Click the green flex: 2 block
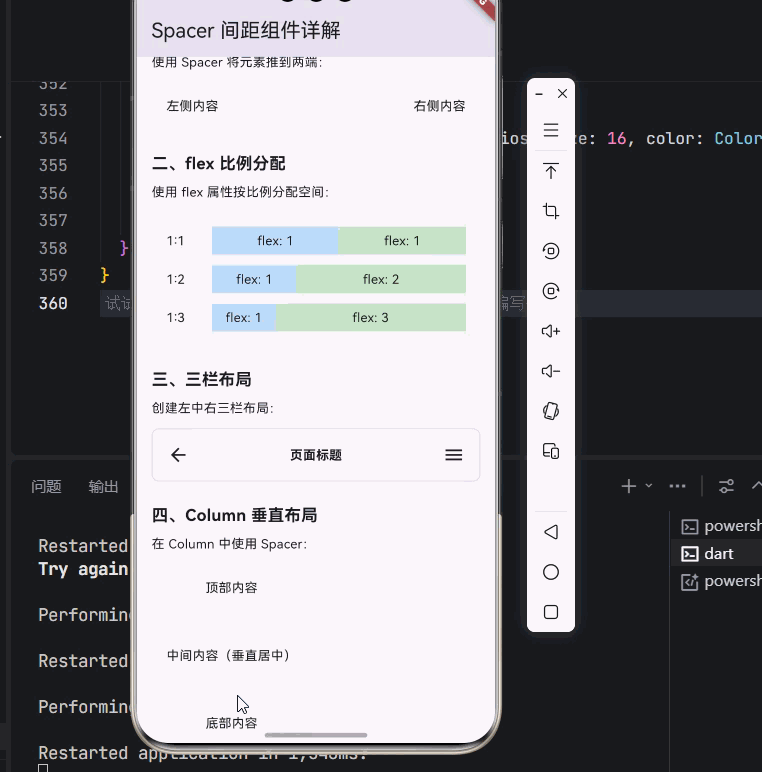 pos(381,279)
